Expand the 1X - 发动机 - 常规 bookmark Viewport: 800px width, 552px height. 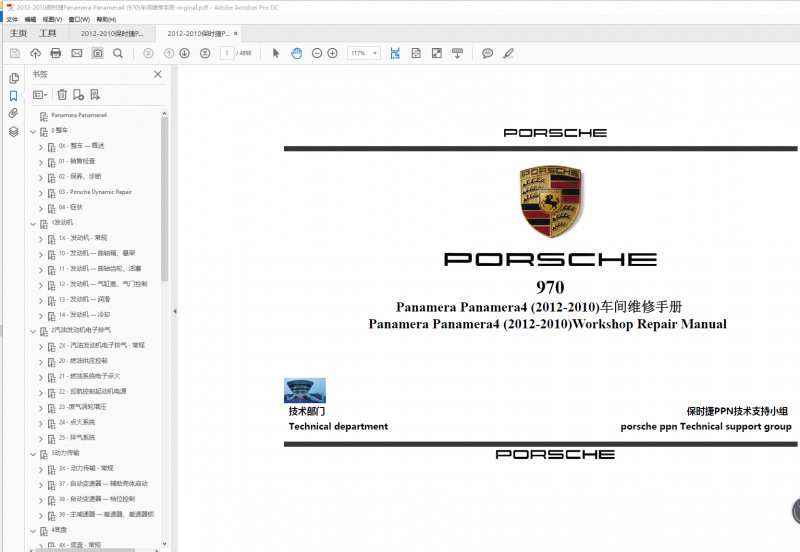(41, 239)
